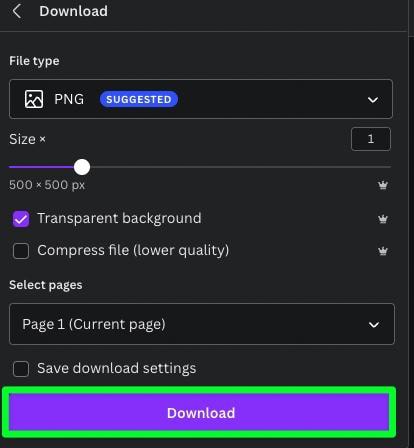Click the Save download settings label

pyautogui.click(x=117, y=369)
